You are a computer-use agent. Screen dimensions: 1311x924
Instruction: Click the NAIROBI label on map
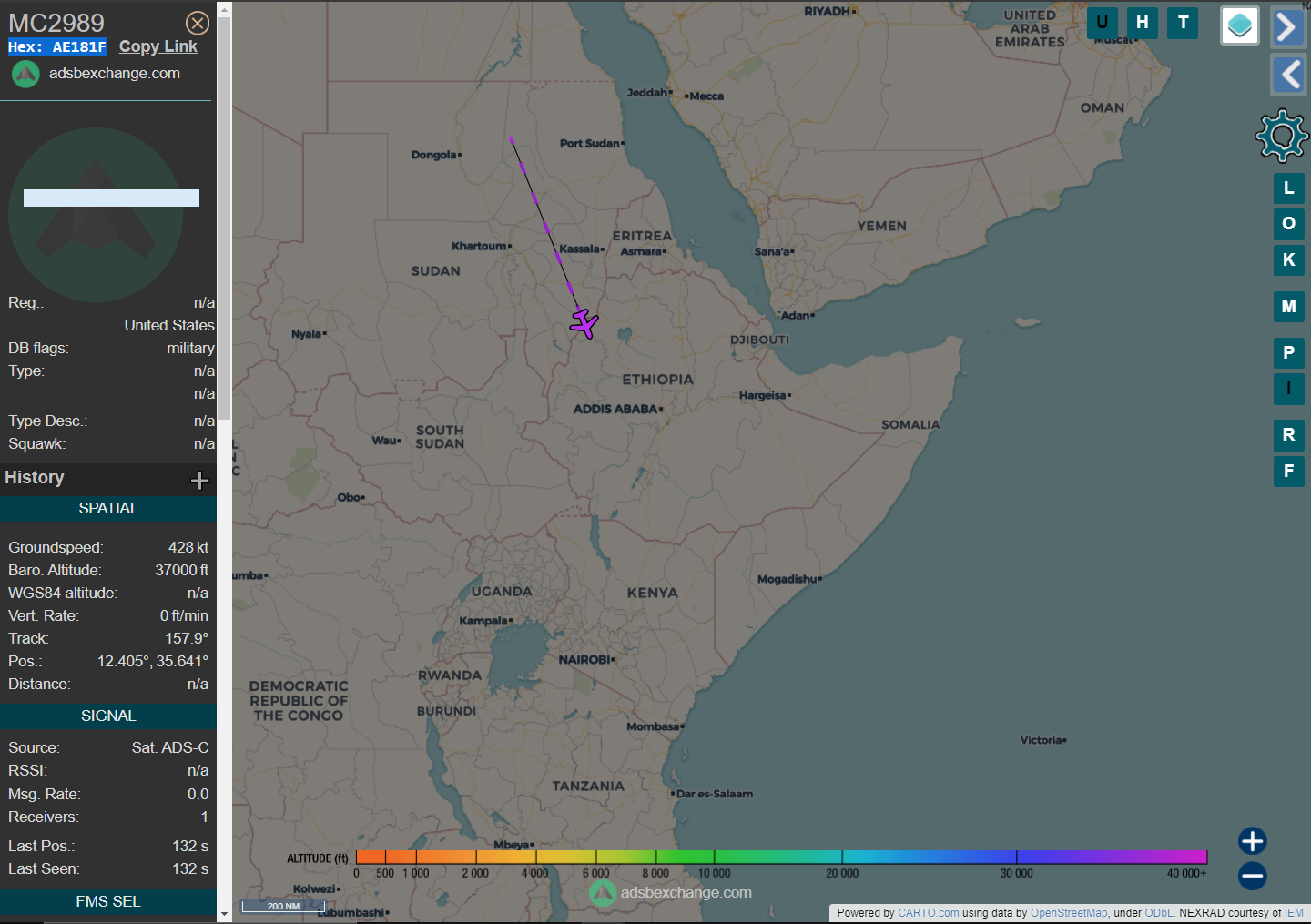point(585,659)
